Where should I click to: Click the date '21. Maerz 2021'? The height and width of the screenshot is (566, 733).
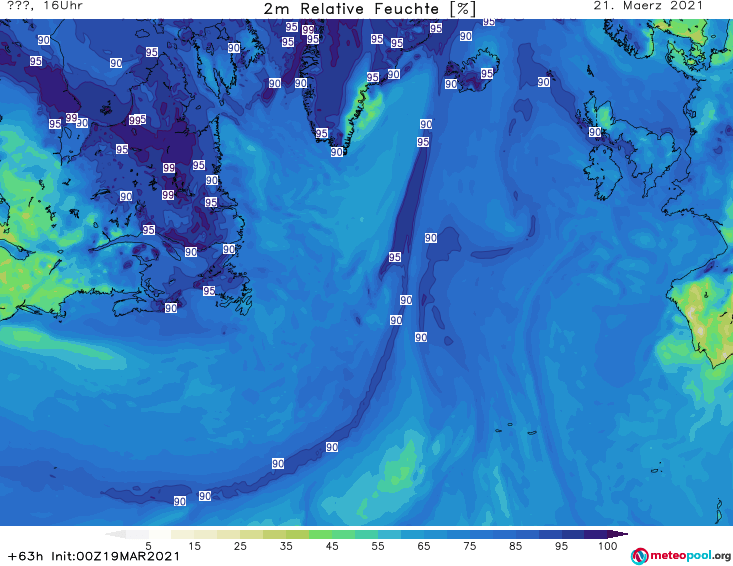point(648,6)
